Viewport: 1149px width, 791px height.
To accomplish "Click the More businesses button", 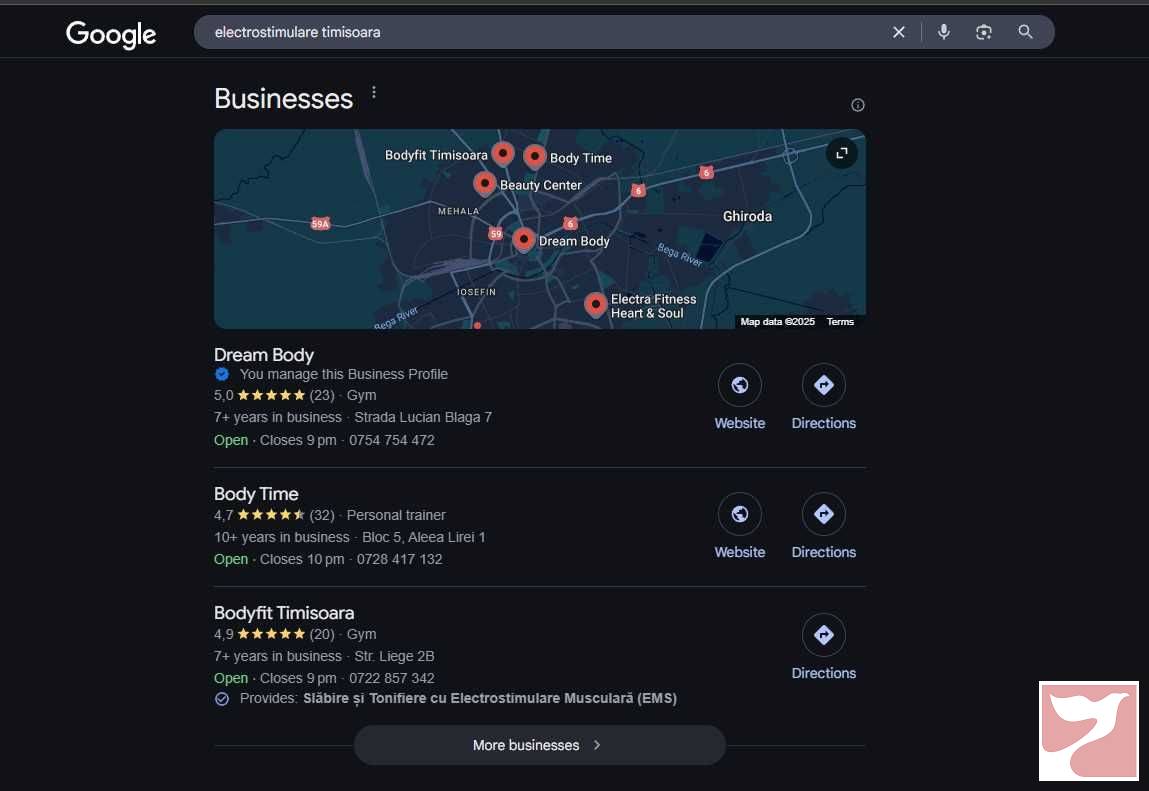I will click(539, 745).
